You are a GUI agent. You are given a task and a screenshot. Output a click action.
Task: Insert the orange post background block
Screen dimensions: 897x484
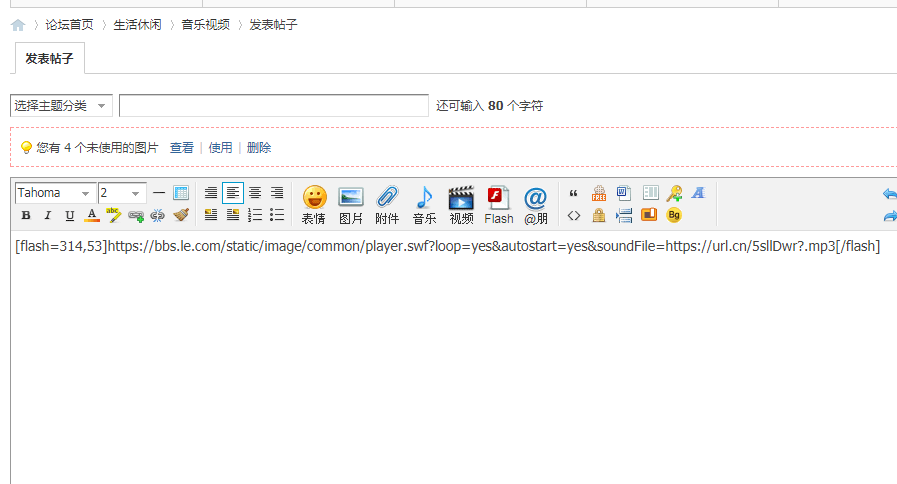649,215
